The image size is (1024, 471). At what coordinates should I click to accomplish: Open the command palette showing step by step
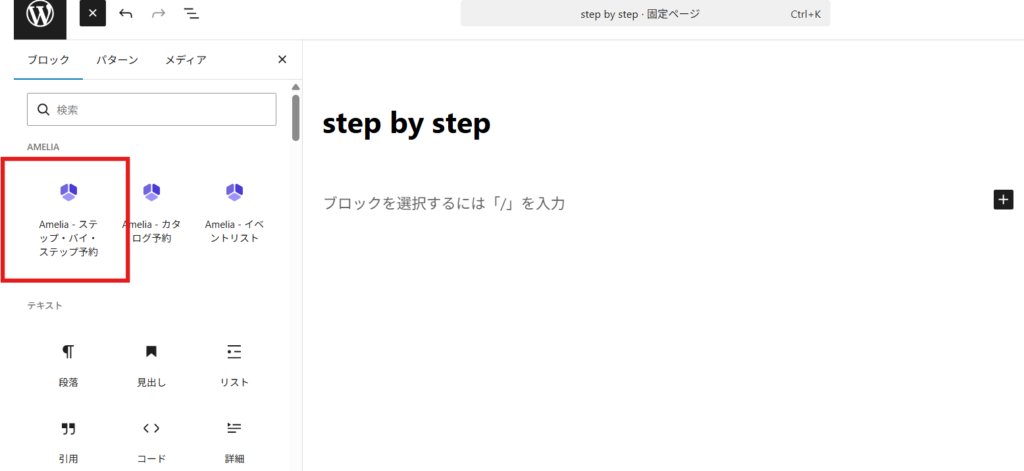click(645, 14)
